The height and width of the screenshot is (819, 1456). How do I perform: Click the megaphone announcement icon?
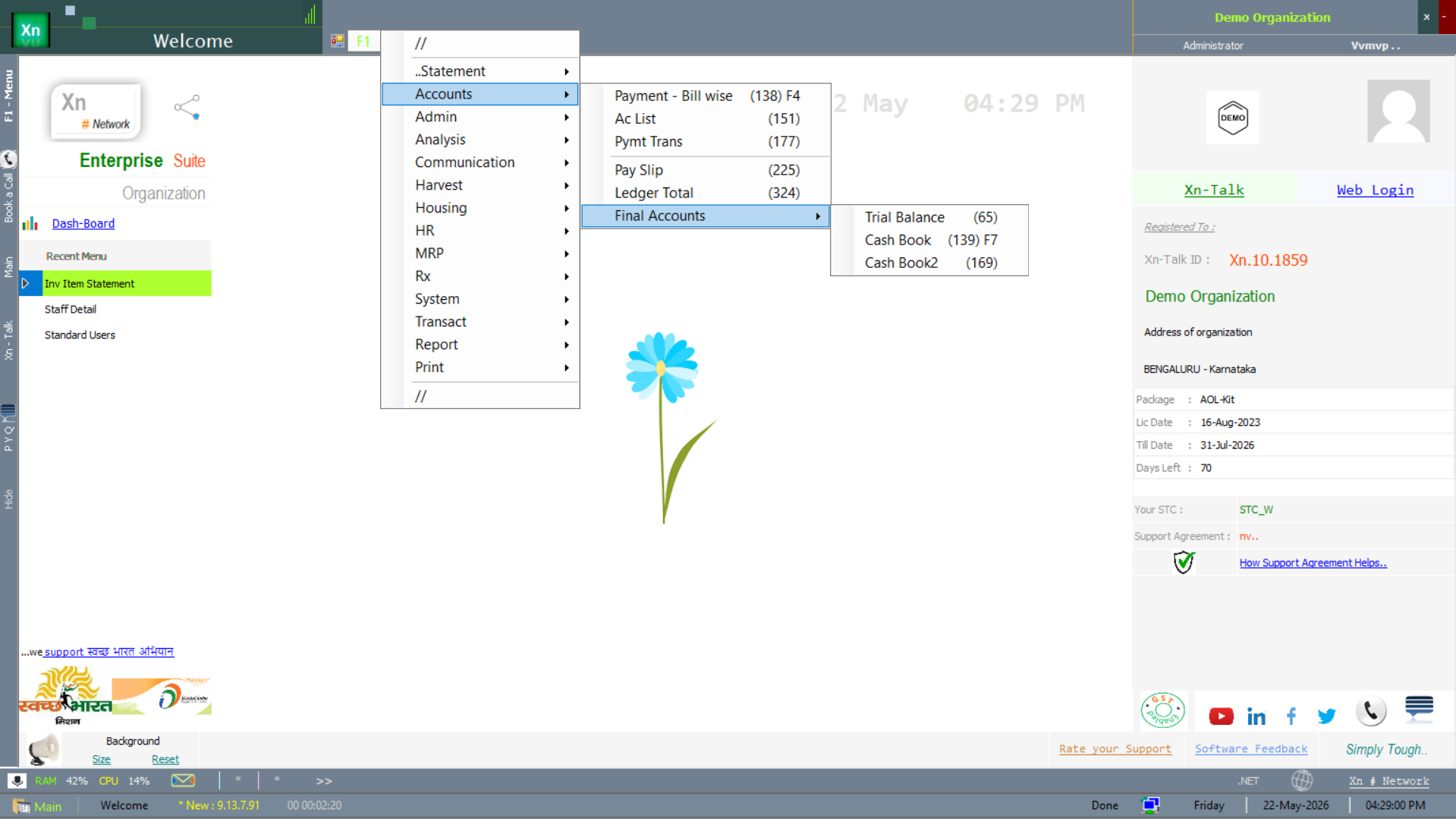point(43,750)
